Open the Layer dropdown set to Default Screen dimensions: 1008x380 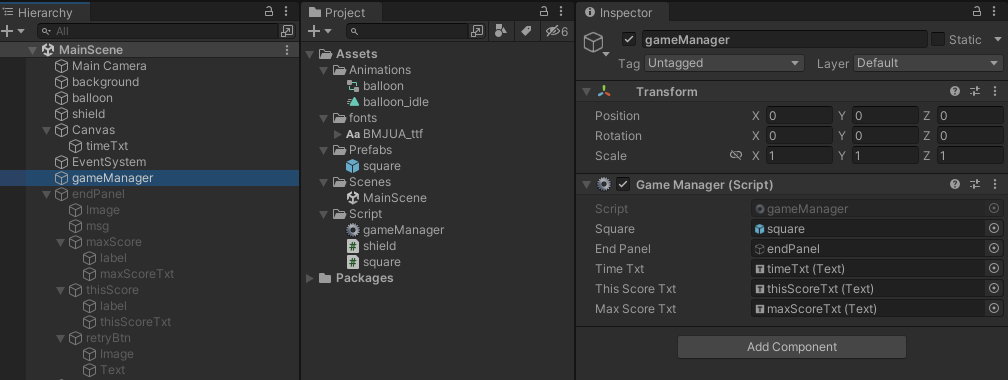[x=928, y=63]
